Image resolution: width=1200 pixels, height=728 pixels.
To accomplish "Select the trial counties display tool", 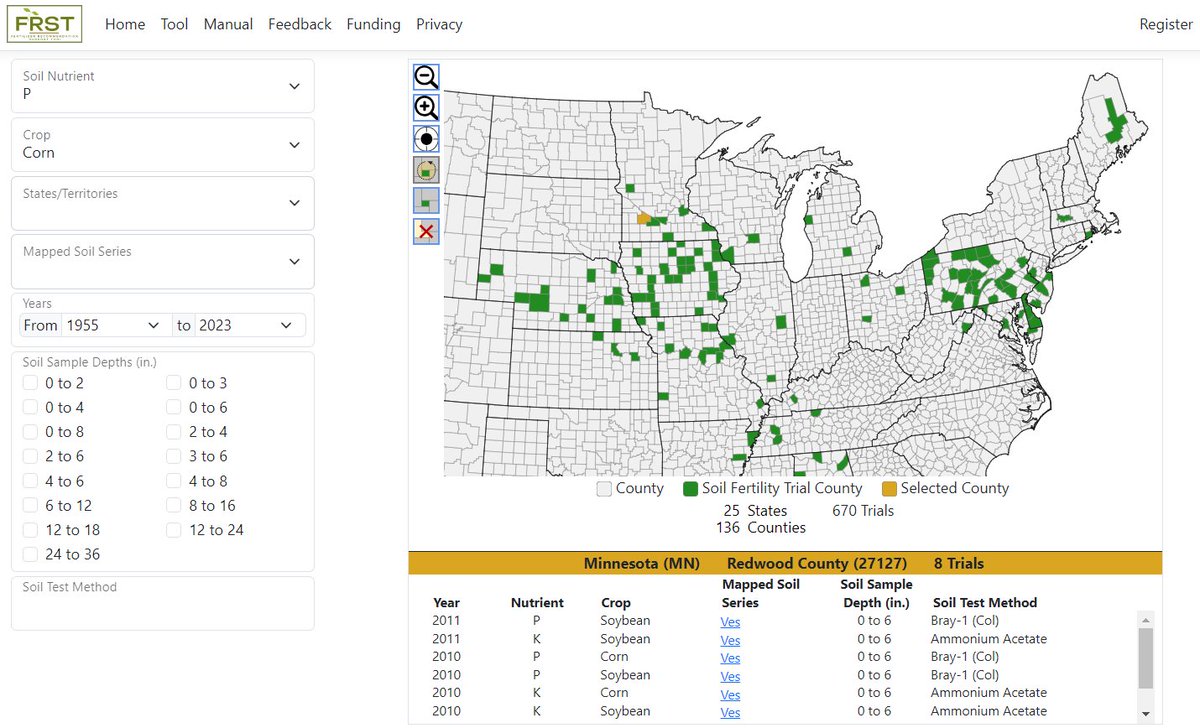I will 425,200.
